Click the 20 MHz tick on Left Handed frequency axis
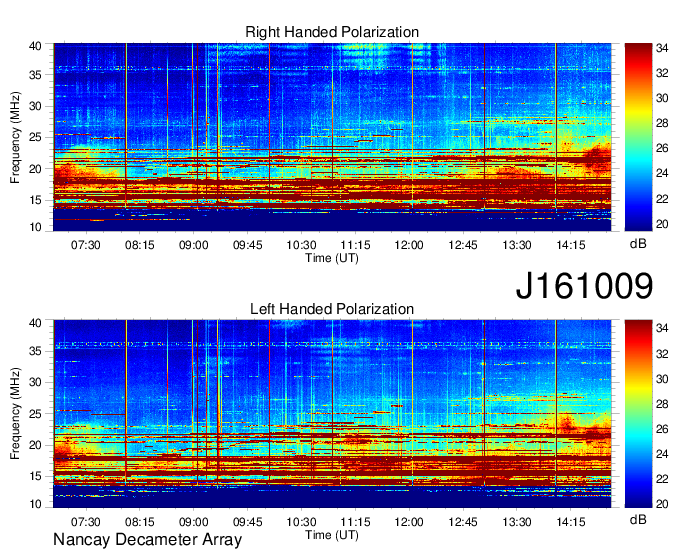Screen dimensions: 680x552 36,445
